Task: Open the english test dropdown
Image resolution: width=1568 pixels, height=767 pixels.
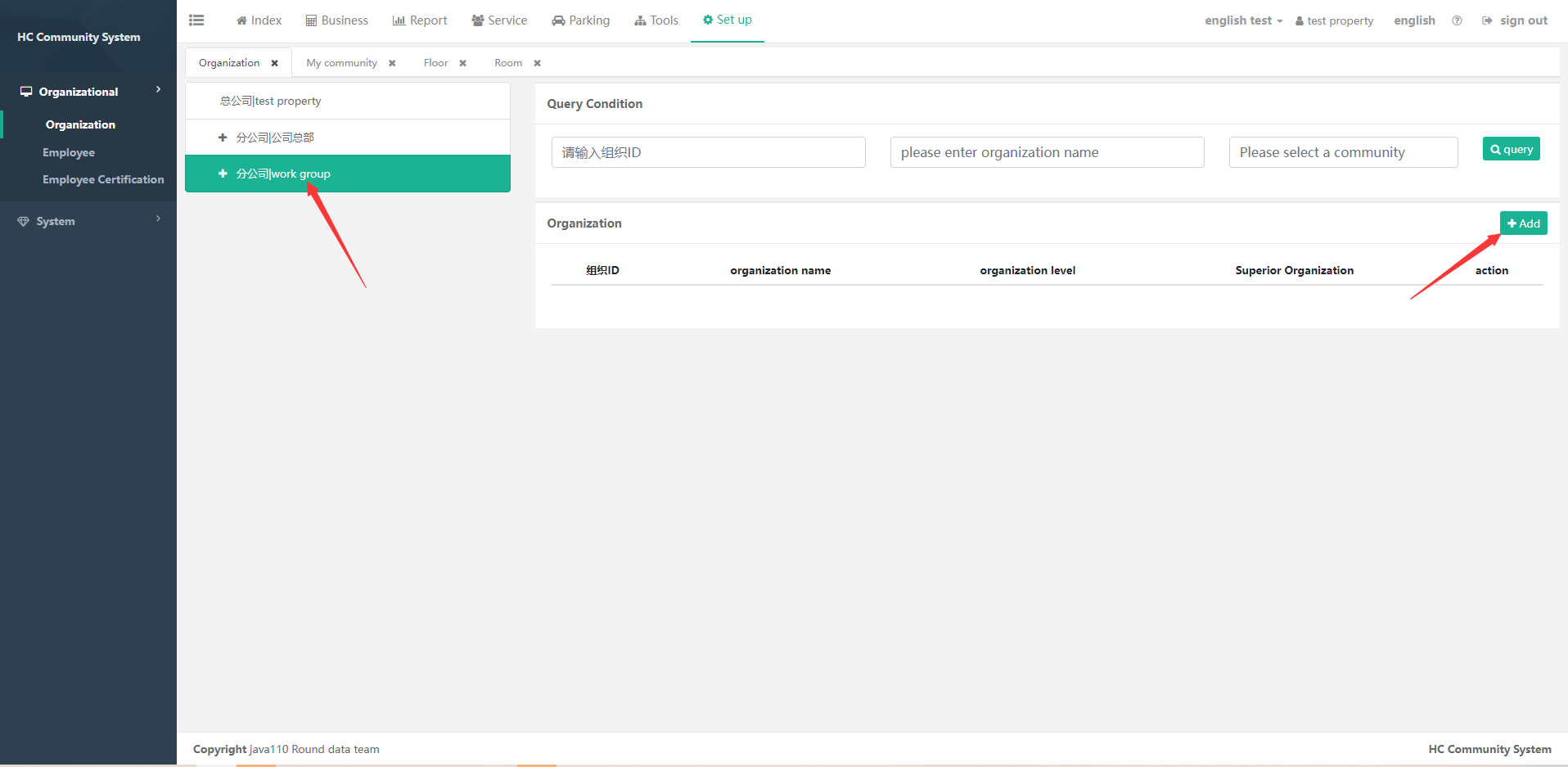Action: [1242, 20]
